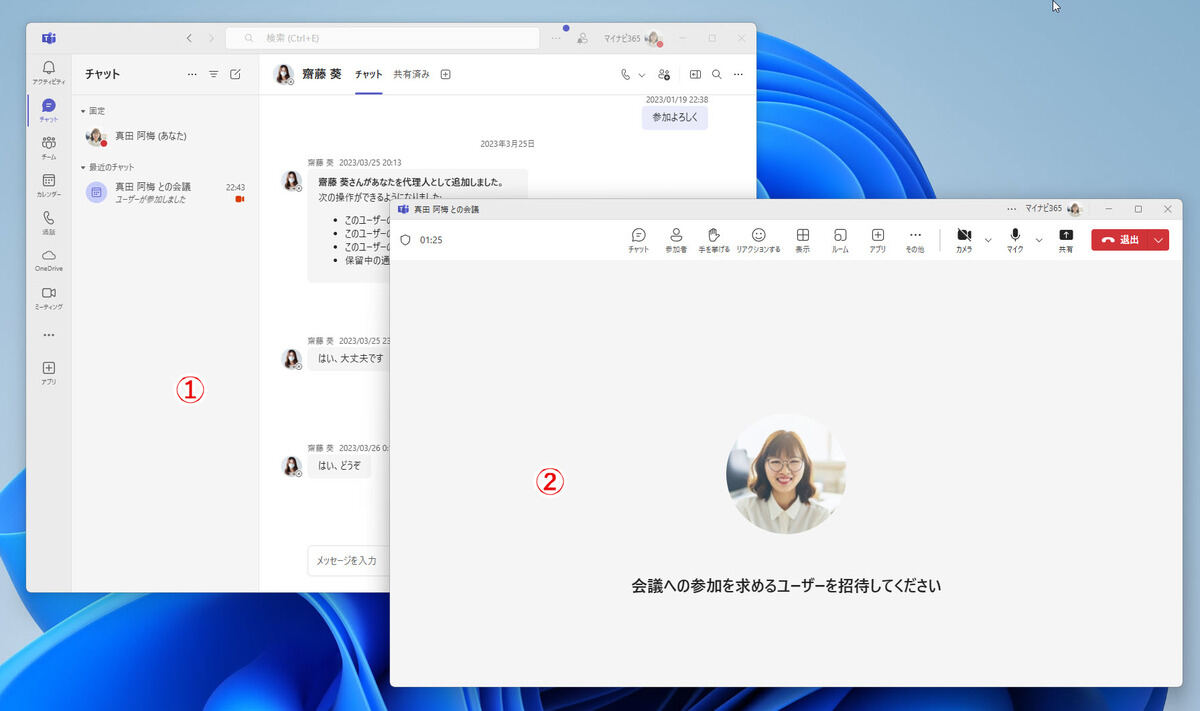
Task: Select the チャット tab beside 齋藤 葵's name
Action: (368, 74)
